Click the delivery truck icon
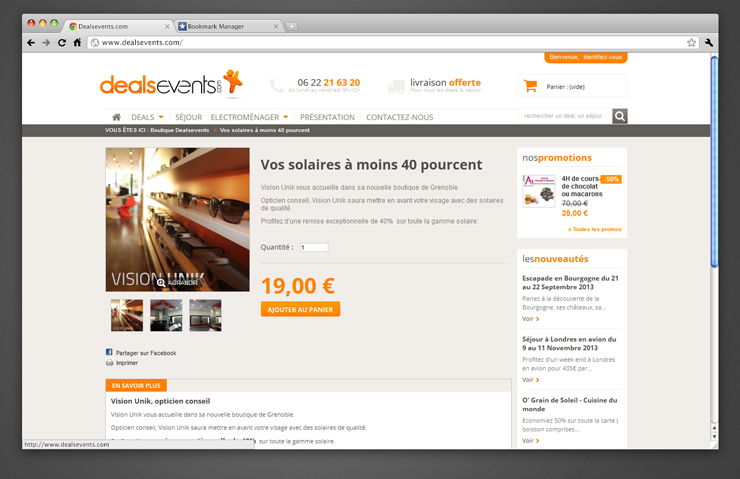The height and width of the screenshot is (479, 740). (x=396, y=86)
